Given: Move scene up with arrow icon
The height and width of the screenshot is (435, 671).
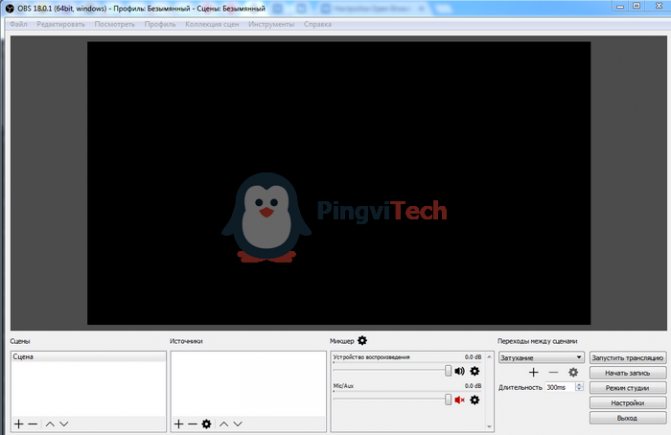Looking at the screenshot, I should pos(50,424).
